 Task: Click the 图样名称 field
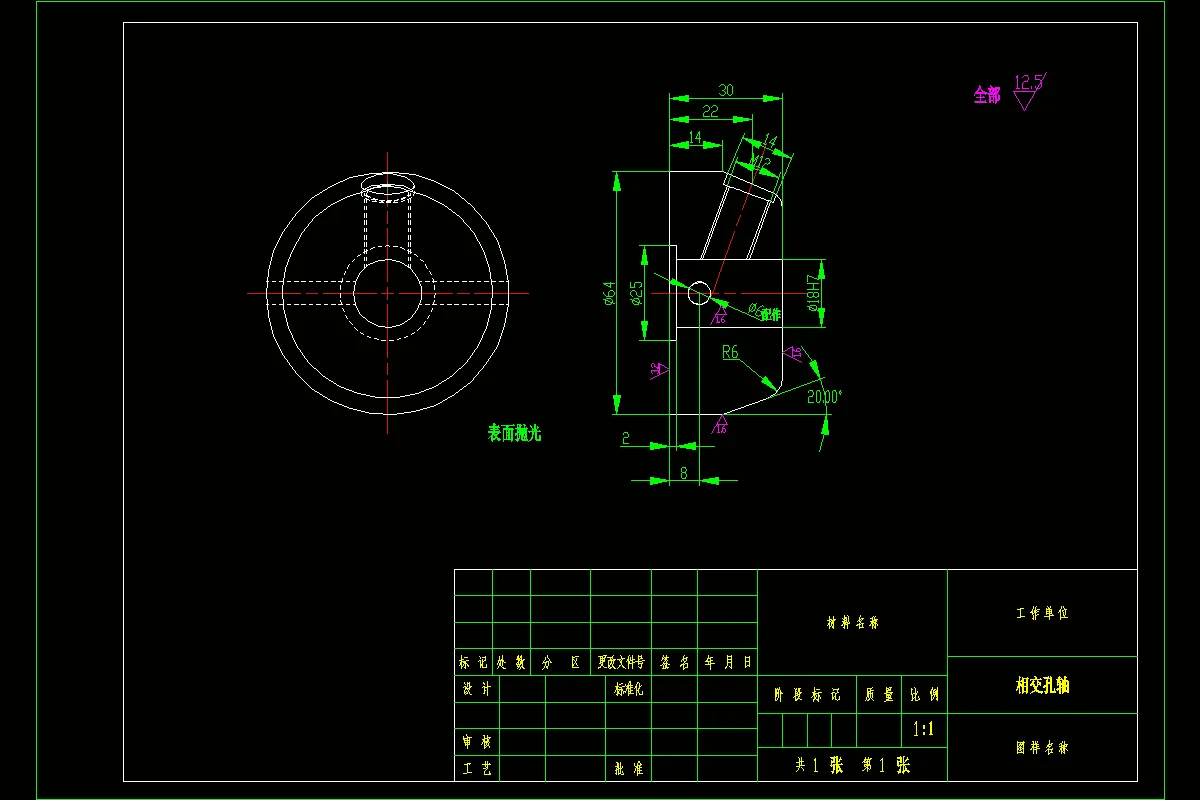[1042, 747]
